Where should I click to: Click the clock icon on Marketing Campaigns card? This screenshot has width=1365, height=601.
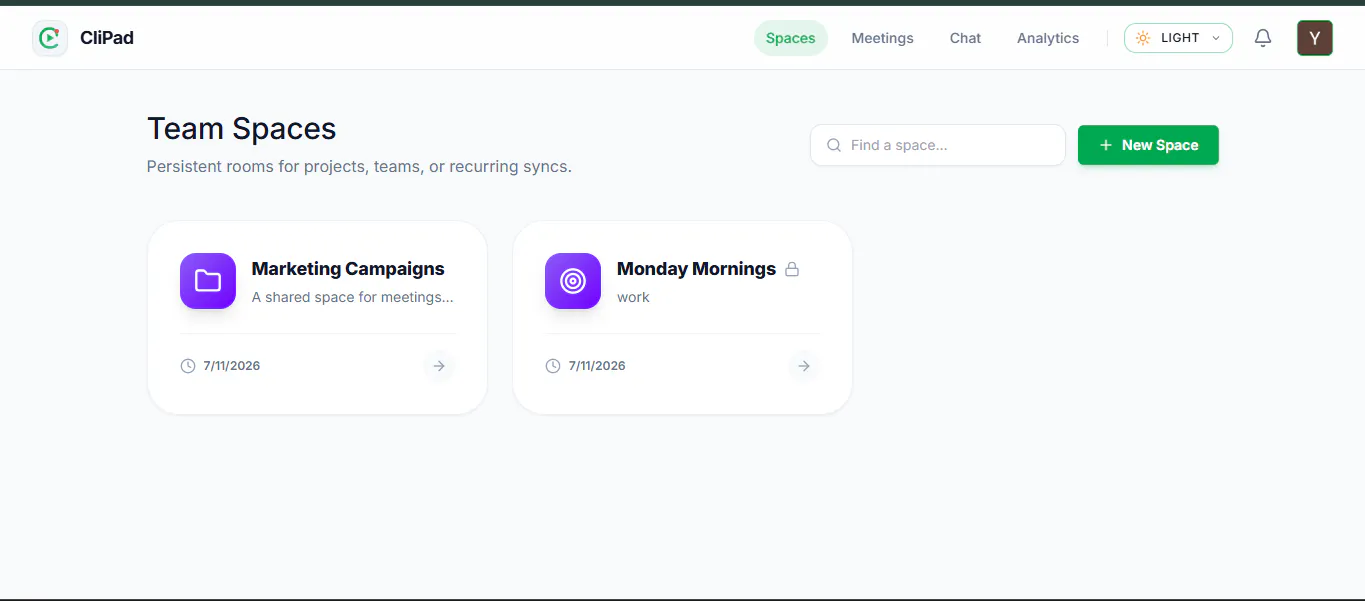188,366
